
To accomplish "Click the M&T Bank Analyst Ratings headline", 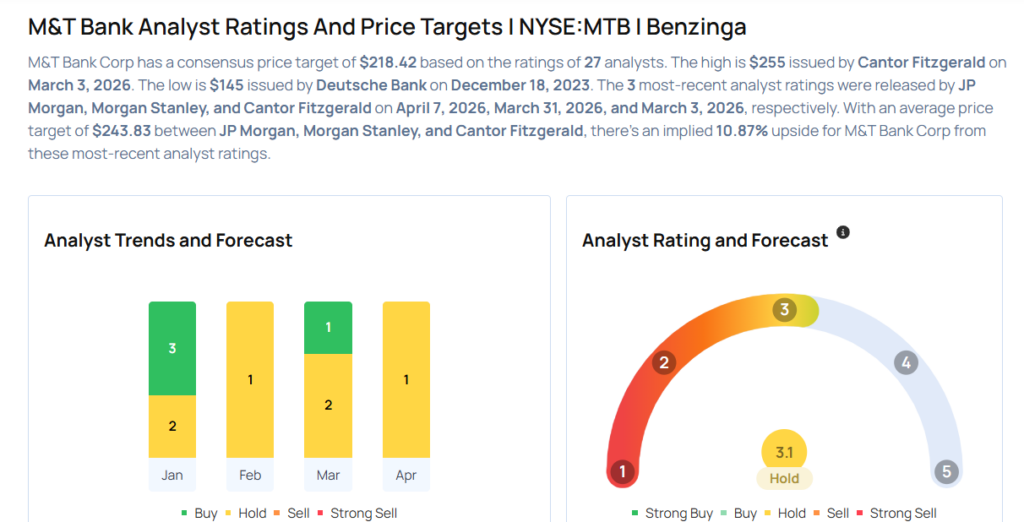I will coord(387,25).
